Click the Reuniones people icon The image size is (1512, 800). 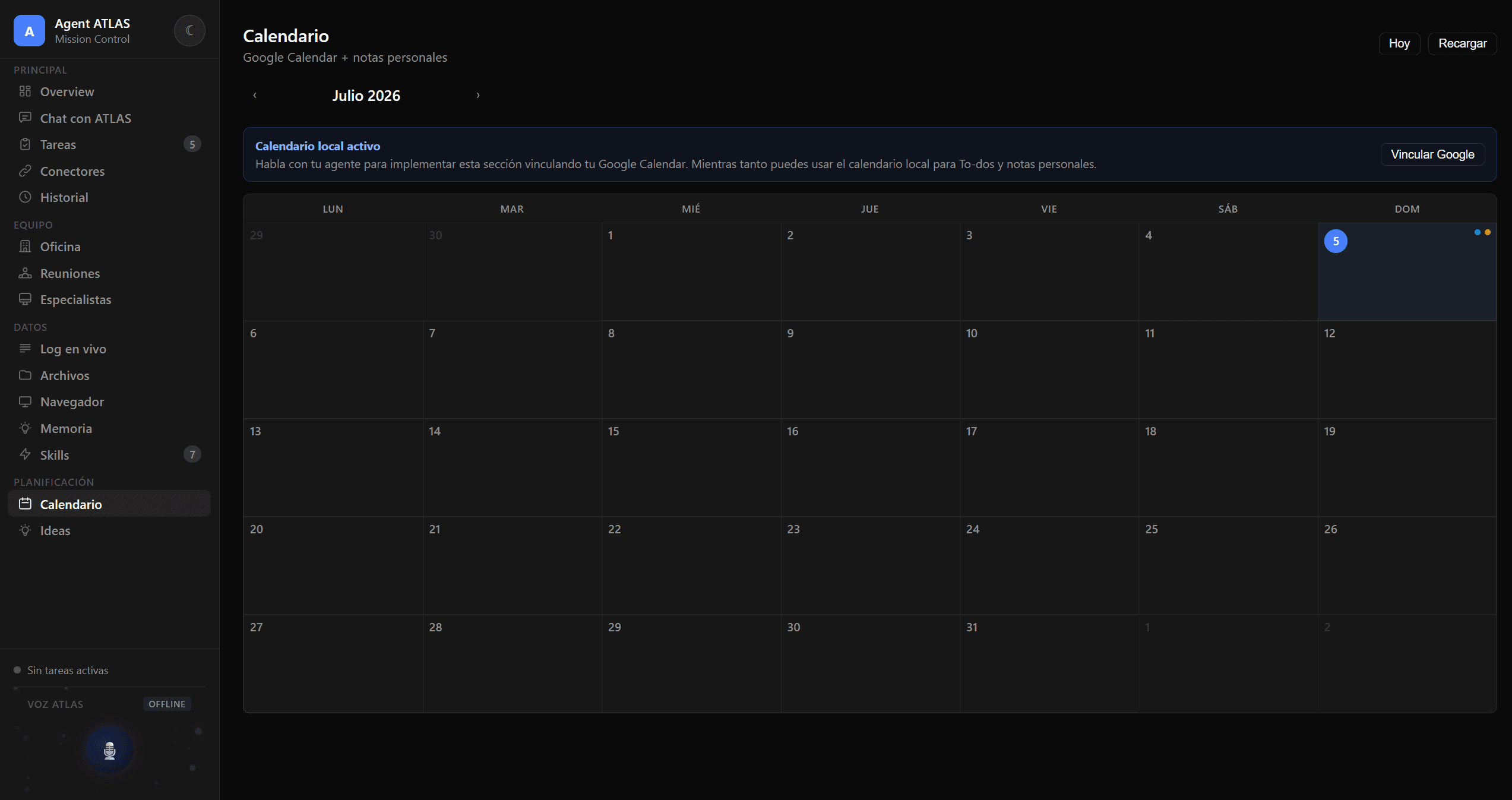click(x=25, y=273)
